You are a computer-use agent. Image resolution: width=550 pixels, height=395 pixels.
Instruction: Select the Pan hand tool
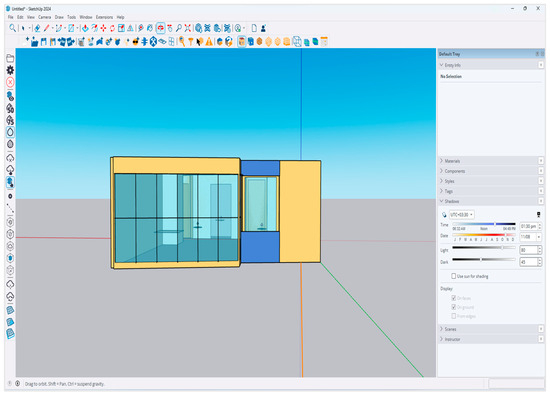coord(170,28)
